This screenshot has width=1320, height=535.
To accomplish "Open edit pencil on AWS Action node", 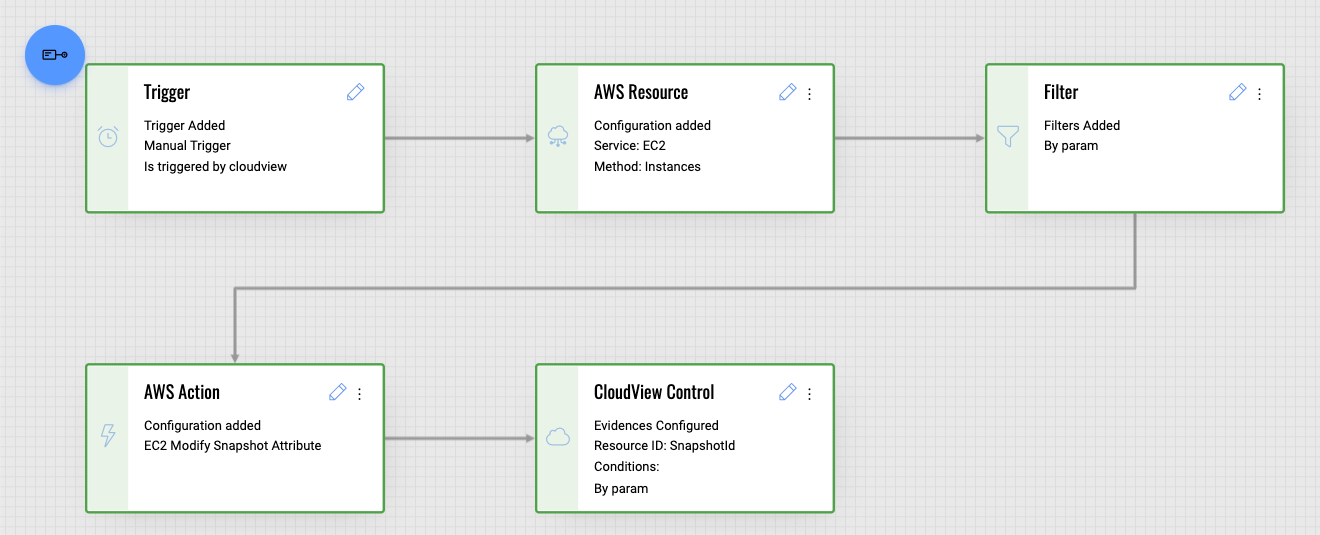I will click(337, 392).
